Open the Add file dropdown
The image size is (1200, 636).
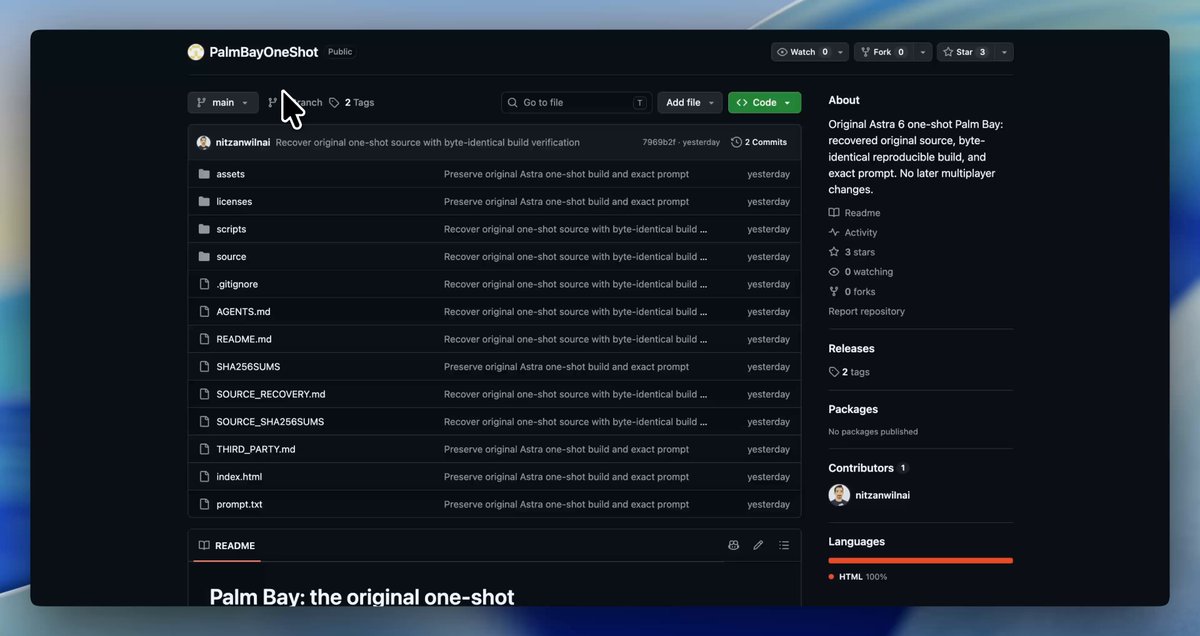(x=690, y=102)
